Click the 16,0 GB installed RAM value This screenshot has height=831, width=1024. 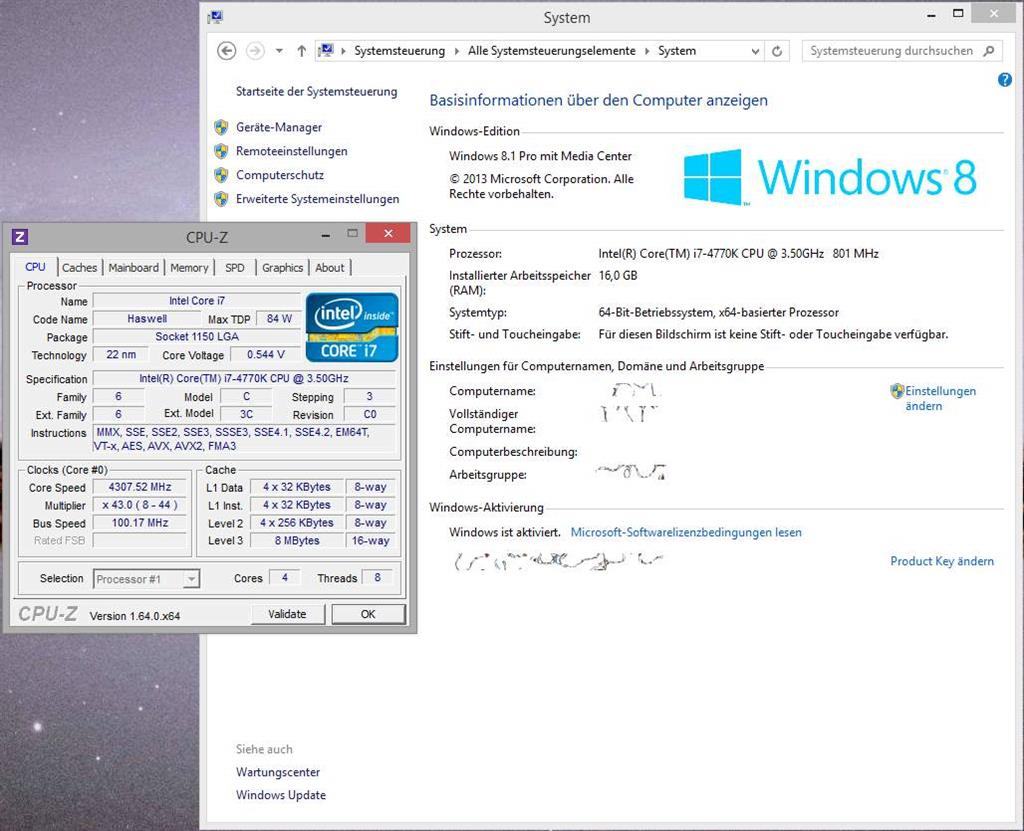(x=618, y=276)
